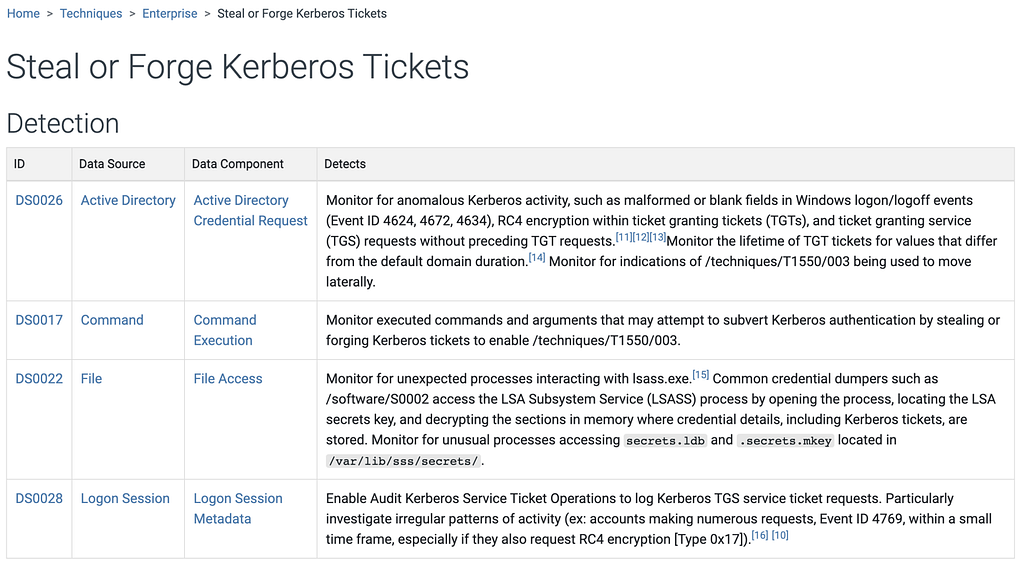The height and width of the screenshot is (567, 1024).
Task: Open Active Directory Credential Request component
Action: pyautogui.click(x=250, y=210)
